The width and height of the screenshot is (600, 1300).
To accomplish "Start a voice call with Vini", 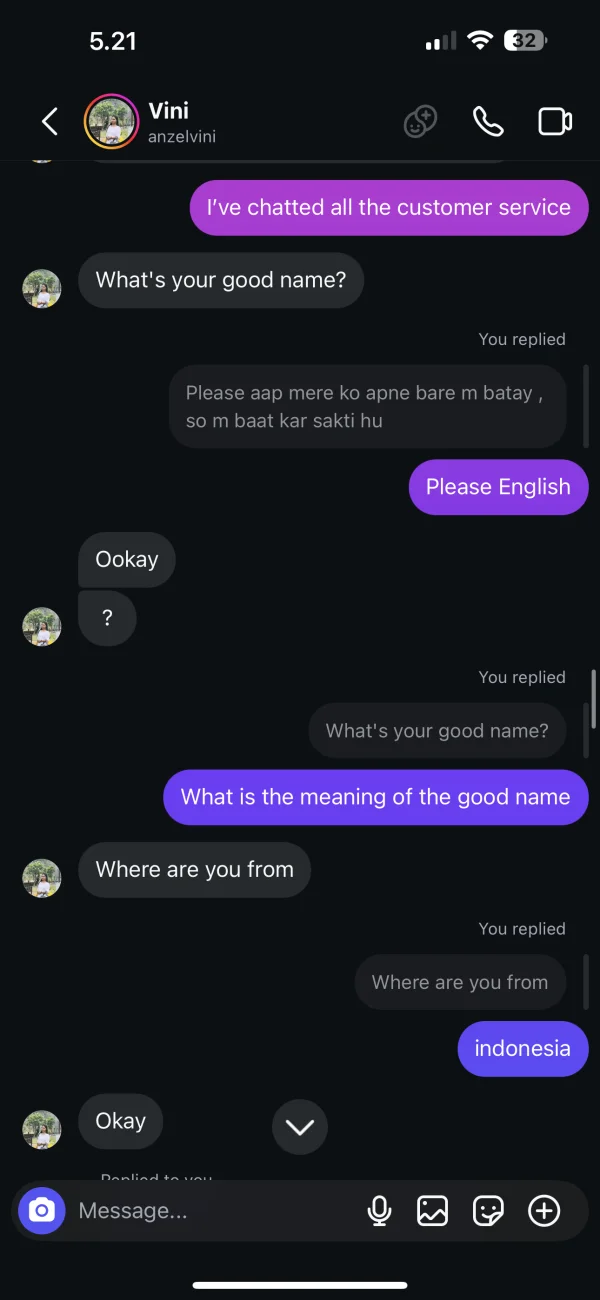I will tap(487, 122).
